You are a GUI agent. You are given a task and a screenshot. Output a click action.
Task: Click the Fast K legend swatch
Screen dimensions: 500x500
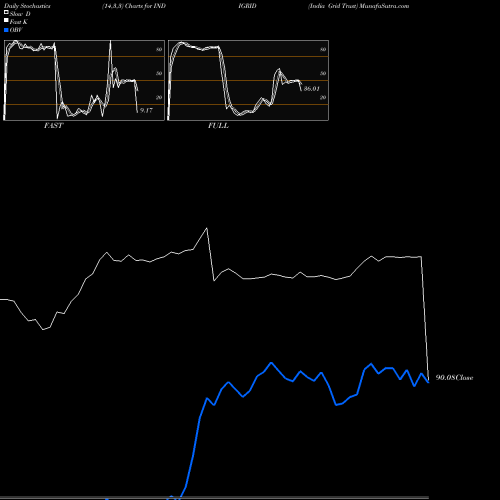(6, 20)
